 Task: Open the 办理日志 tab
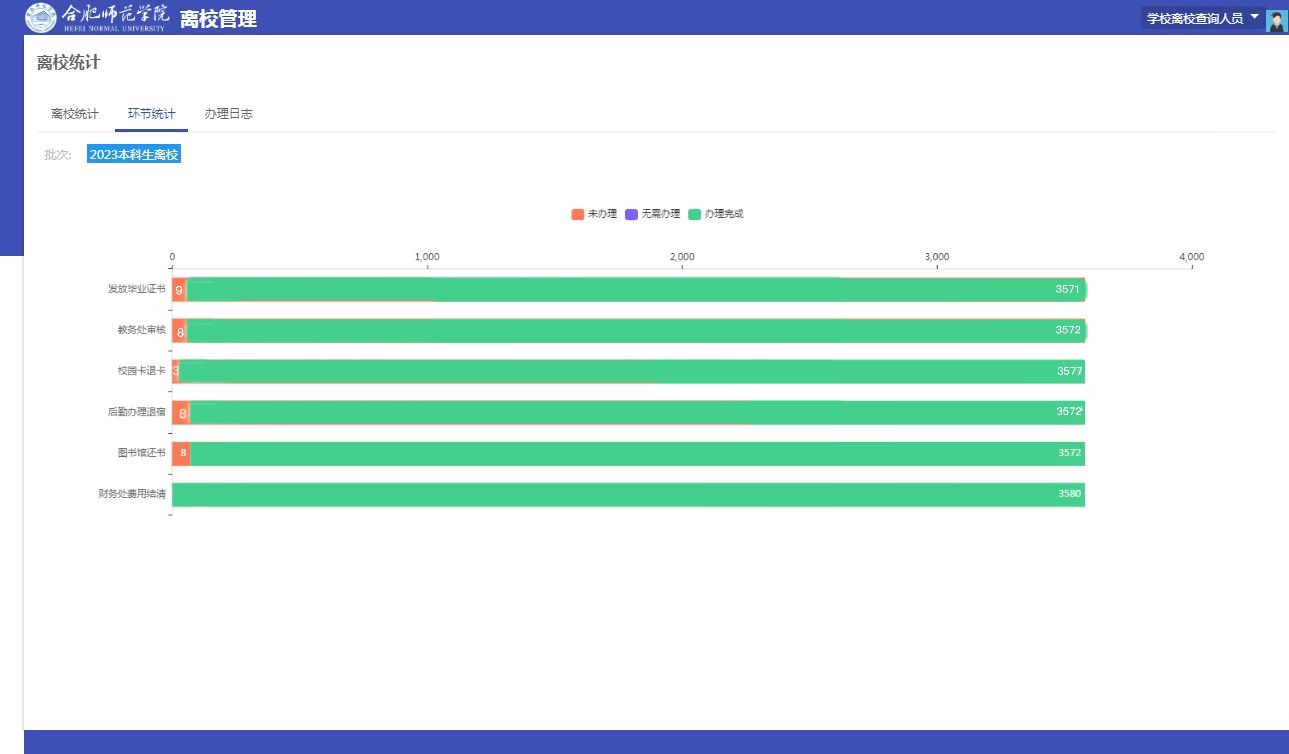coord(228,114)
